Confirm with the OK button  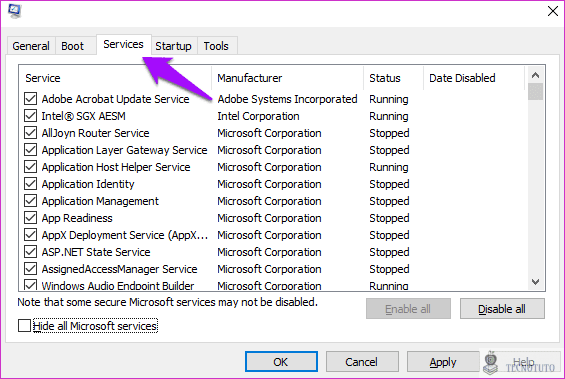281,362
